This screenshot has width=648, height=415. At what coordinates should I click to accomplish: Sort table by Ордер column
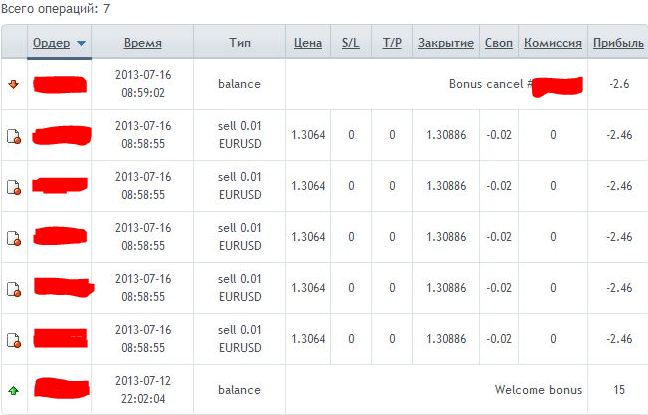[51, 43]
